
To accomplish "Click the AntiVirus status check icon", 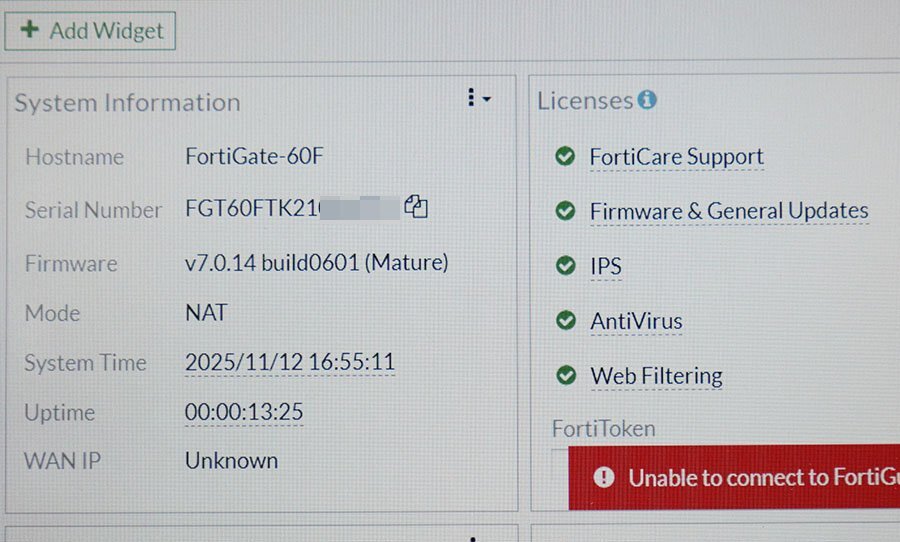I will click(x=566, y=320).
